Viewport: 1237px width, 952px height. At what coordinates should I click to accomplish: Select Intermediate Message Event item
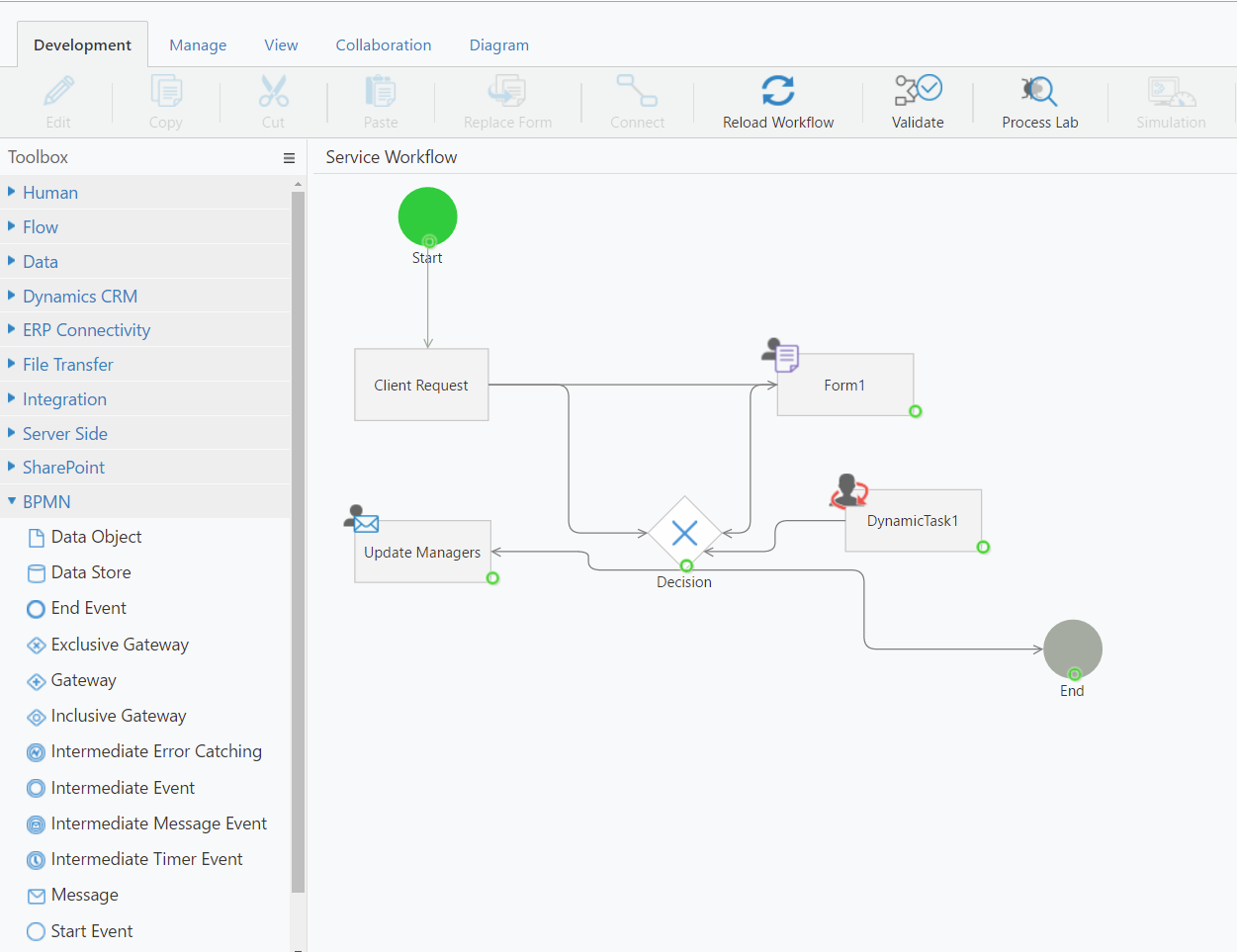click(x=147, y=823)
